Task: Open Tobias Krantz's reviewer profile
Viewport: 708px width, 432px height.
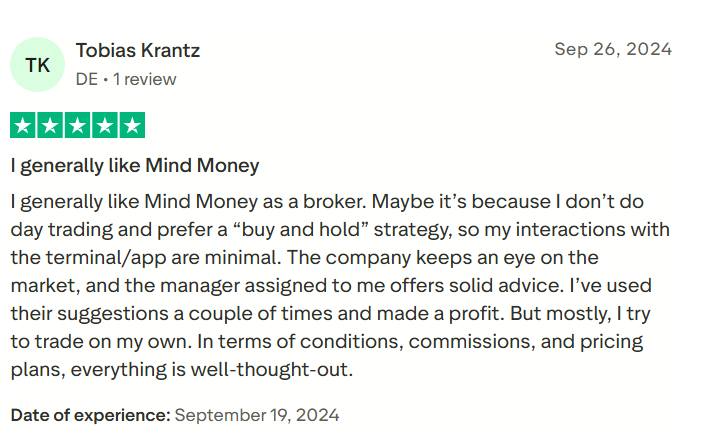Action: coord(138,50)
